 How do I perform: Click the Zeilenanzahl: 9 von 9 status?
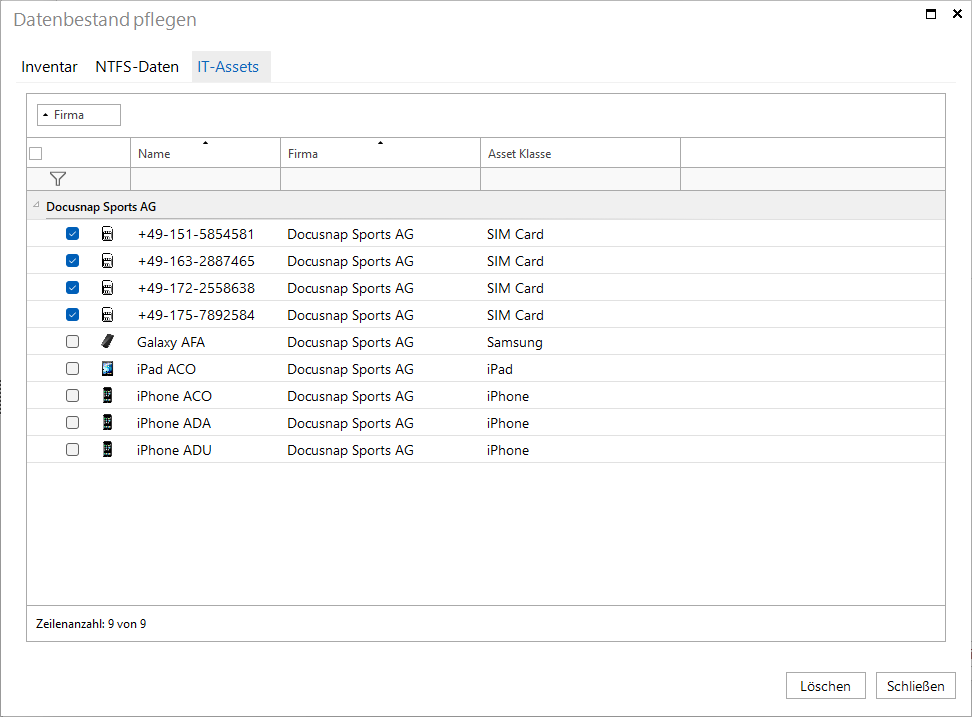coord(91,624)
